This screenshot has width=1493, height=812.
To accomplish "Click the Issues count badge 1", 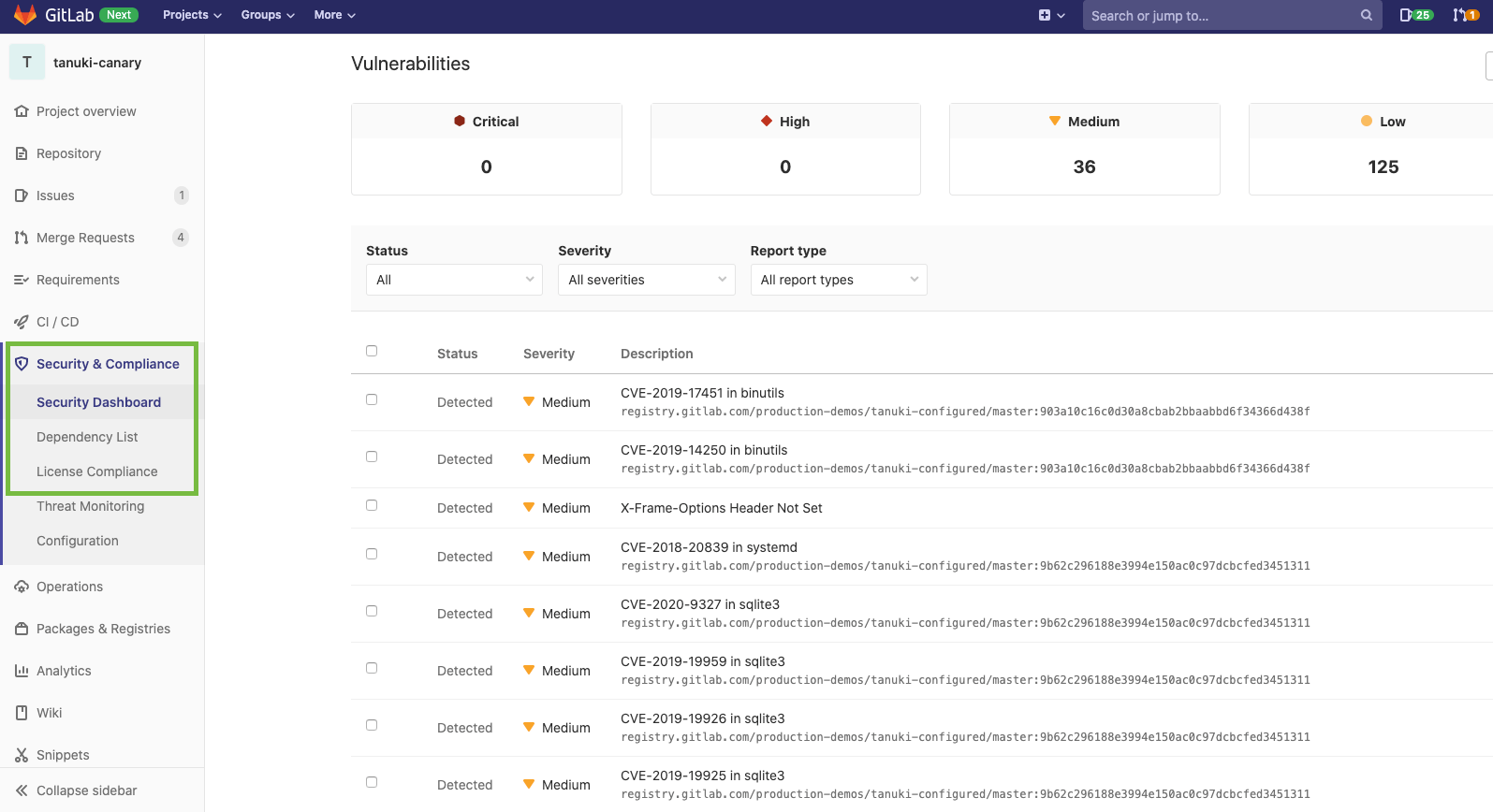I will (x=182, y=196).
